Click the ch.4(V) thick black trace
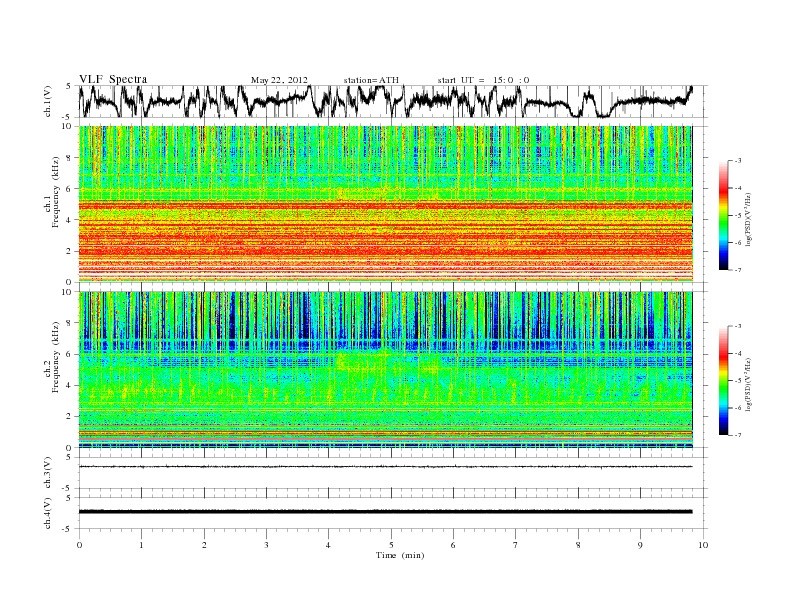792x612 pixels. [385, 512]
